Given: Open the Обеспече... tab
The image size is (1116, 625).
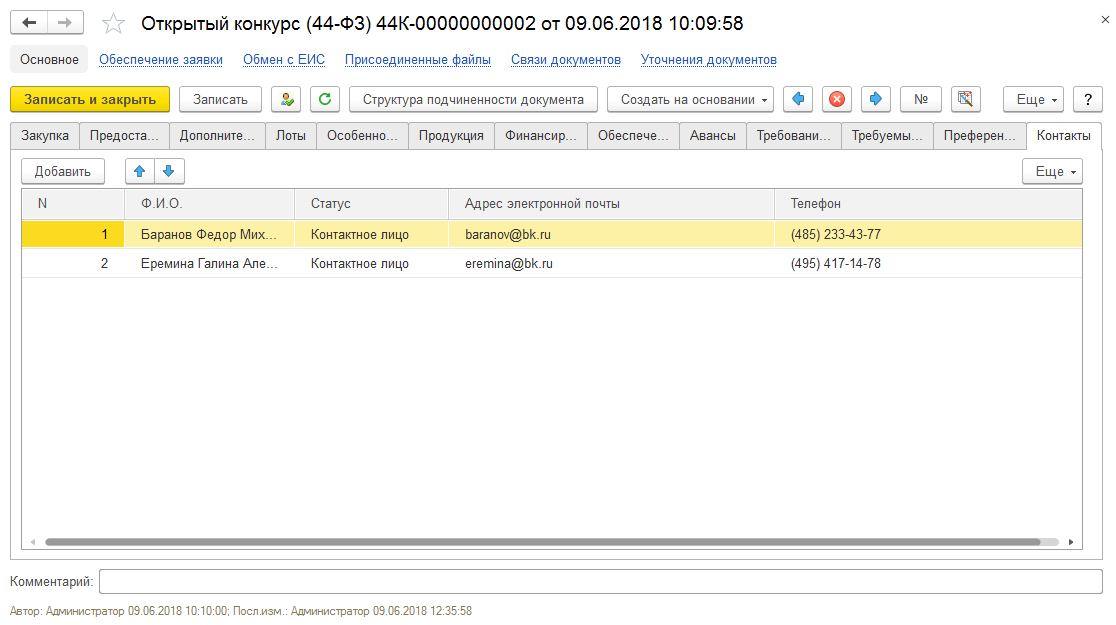Looking at the screenshot, I should pos(633,136).
